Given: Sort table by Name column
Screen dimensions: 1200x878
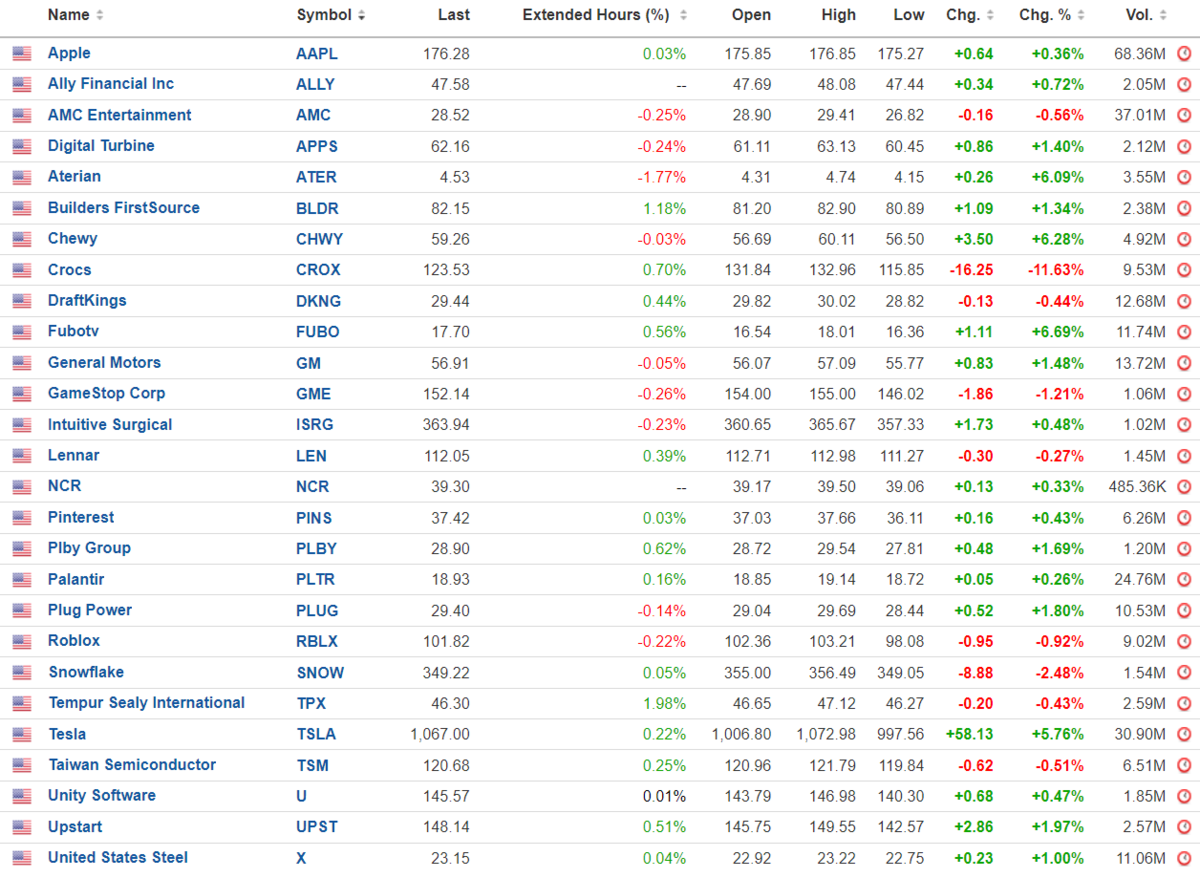Looking at the screenshot, I should (x=76, y=15).
